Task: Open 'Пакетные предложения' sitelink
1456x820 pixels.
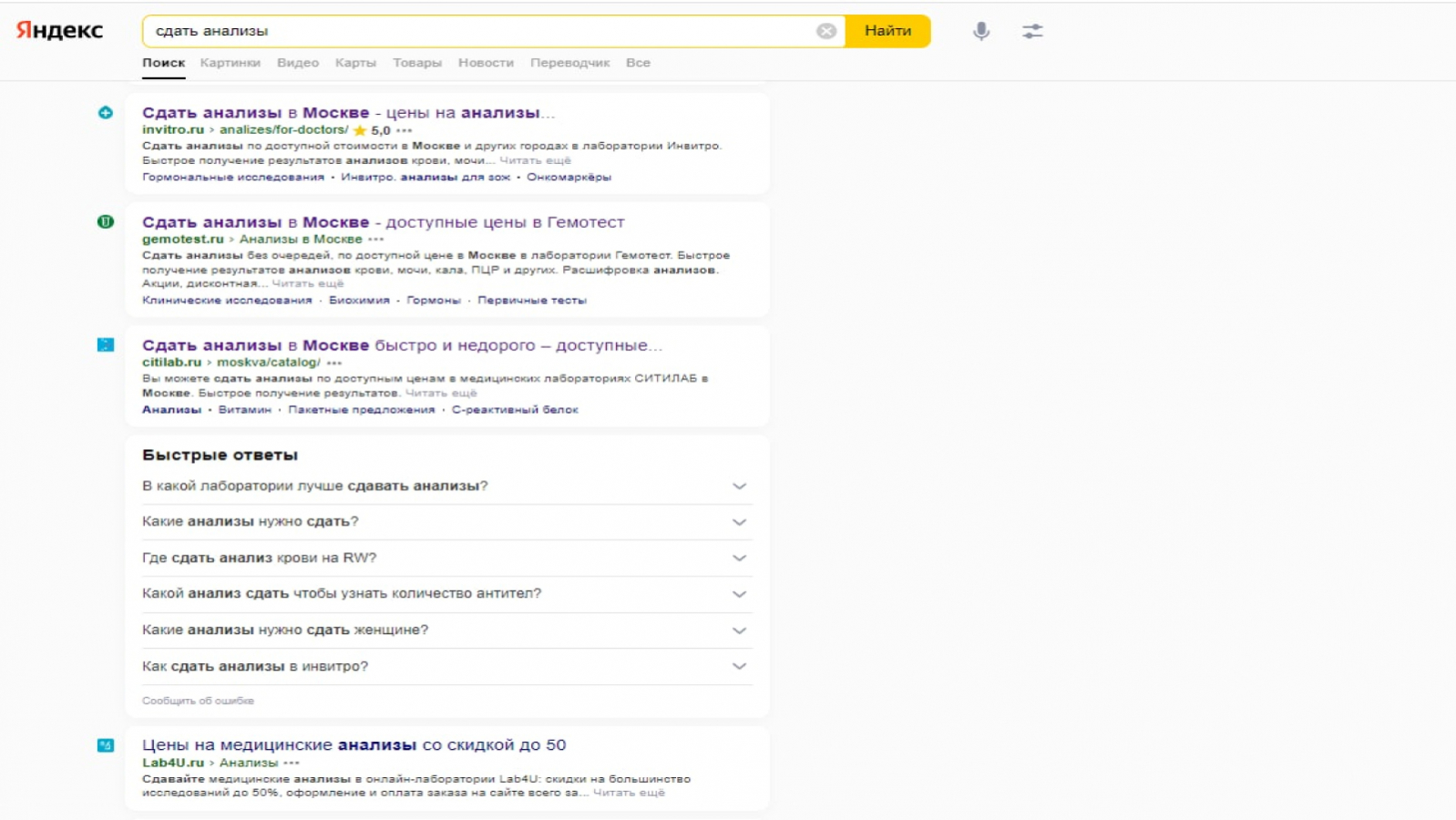Action: click(x=362, y=410)
